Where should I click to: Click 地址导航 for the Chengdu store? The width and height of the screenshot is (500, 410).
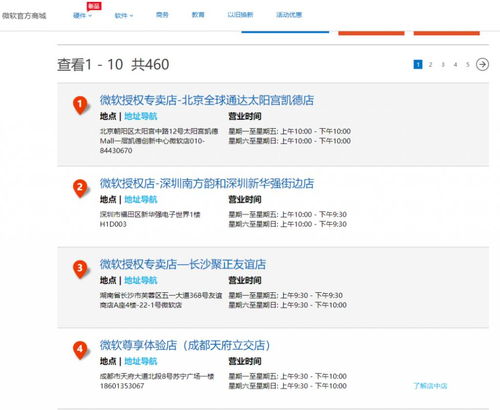coord(141,361)
